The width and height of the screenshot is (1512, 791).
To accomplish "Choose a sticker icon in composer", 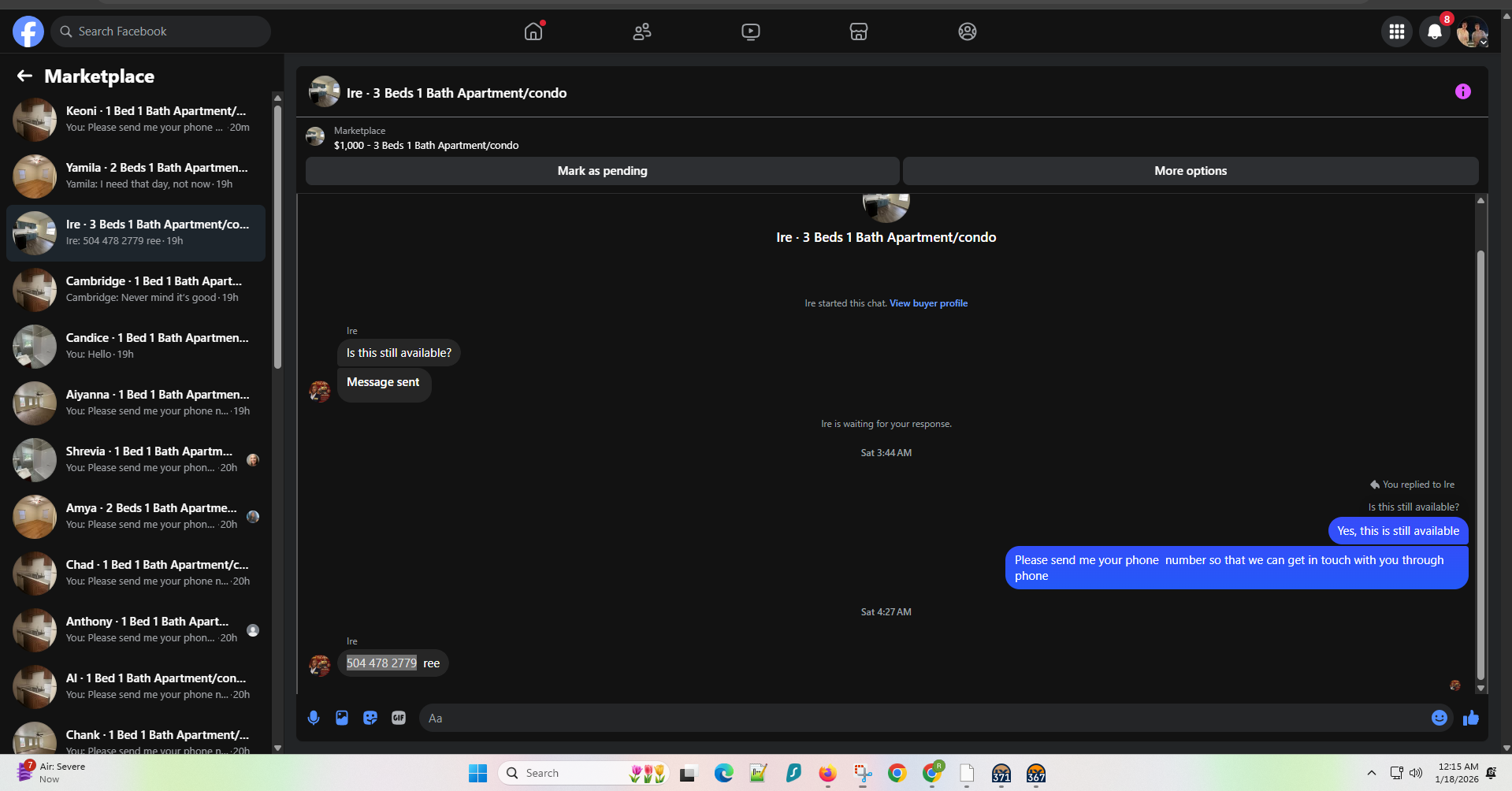I will click(x=370, y=718).
